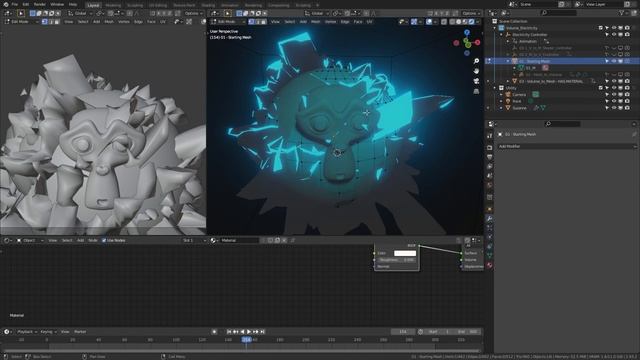
Task: Click the properties panel search field
Action: tap(562, 124)
